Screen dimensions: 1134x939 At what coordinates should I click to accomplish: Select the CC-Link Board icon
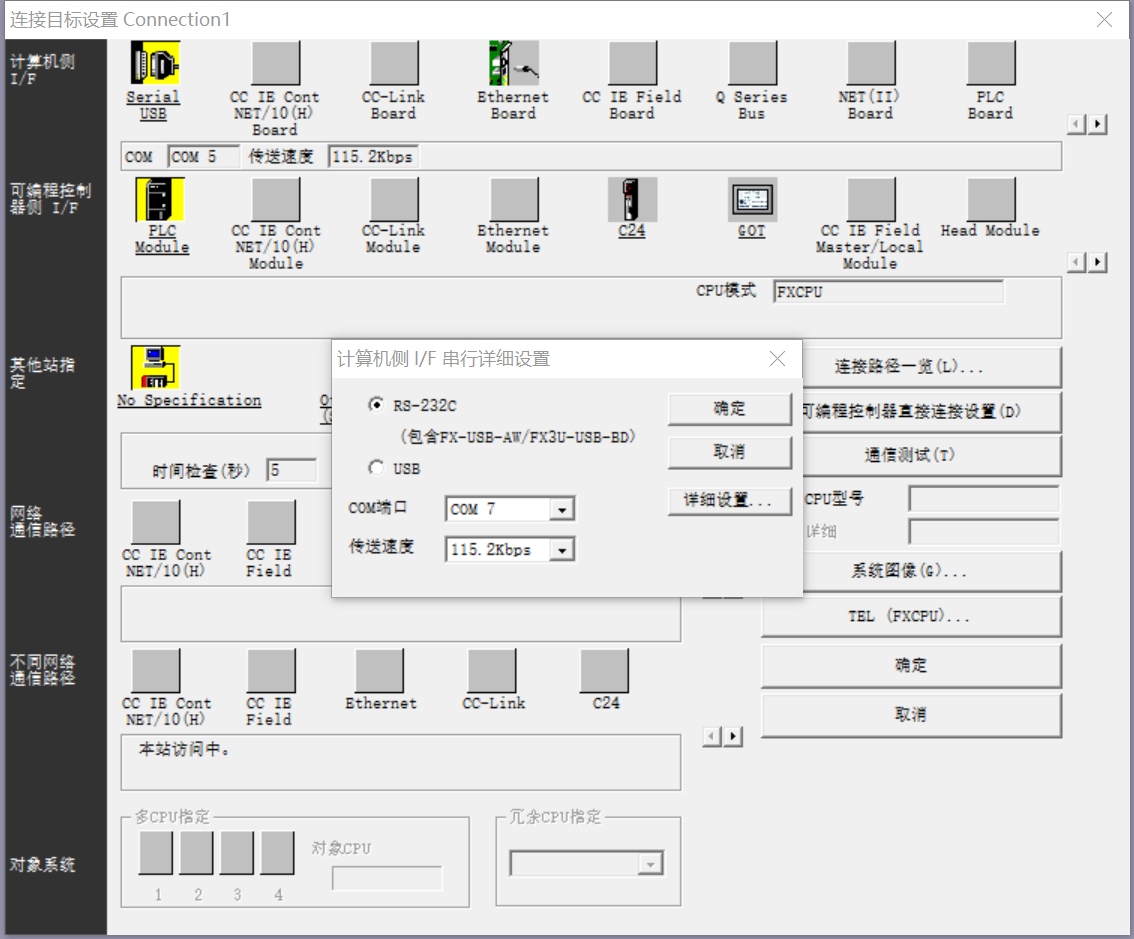[x=394, y=63]
